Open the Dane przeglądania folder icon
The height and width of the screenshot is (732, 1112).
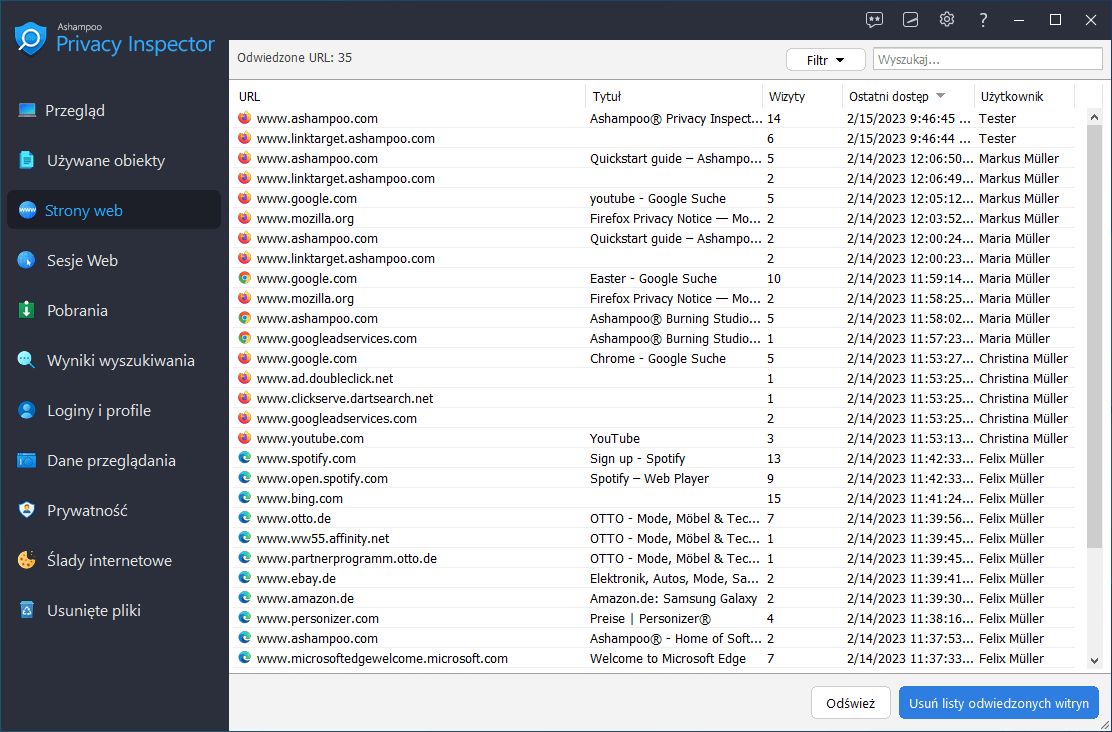[x=27, y=460]
